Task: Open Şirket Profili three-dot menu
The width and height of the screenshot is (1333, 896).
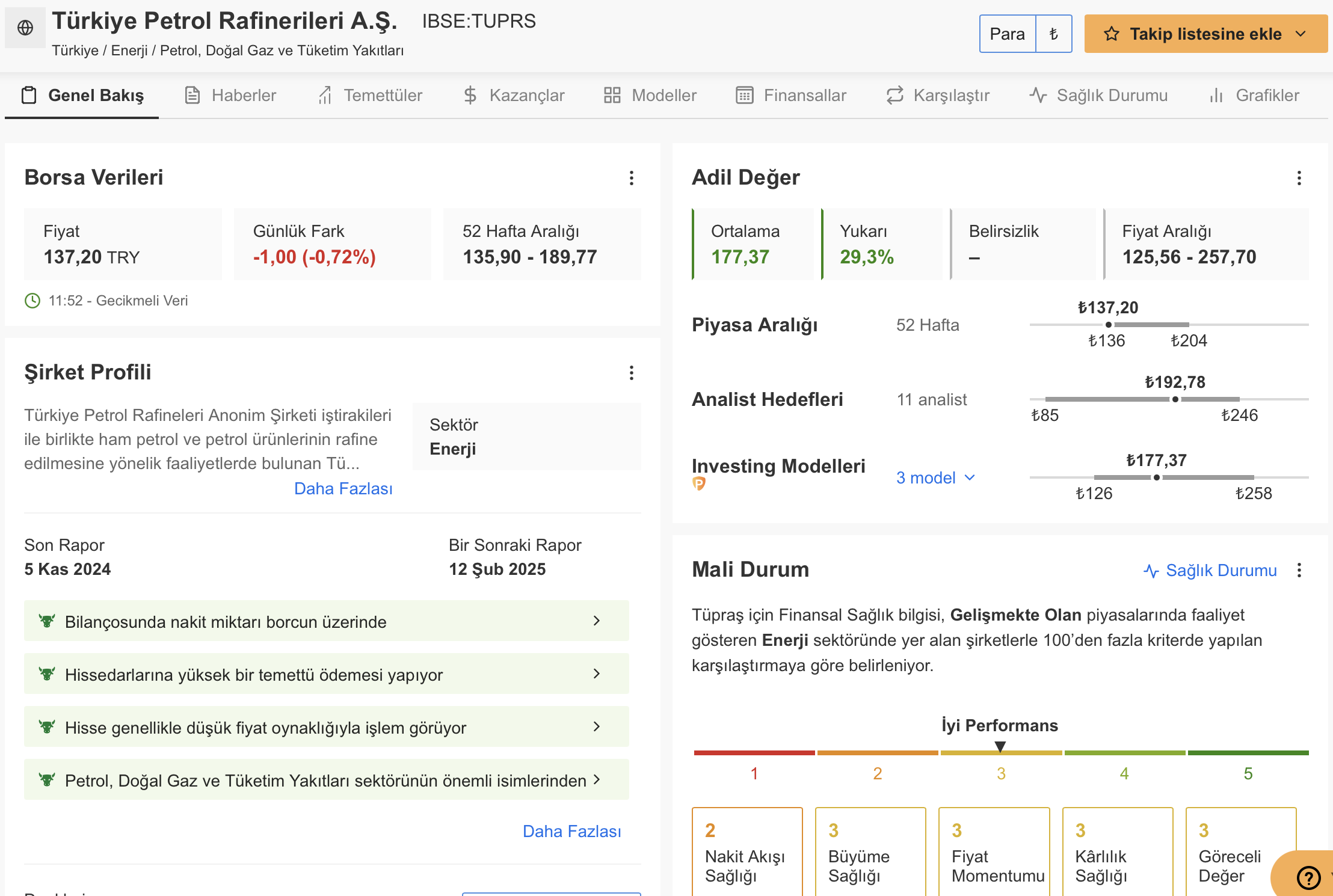Action: click(x=632, y=373)
